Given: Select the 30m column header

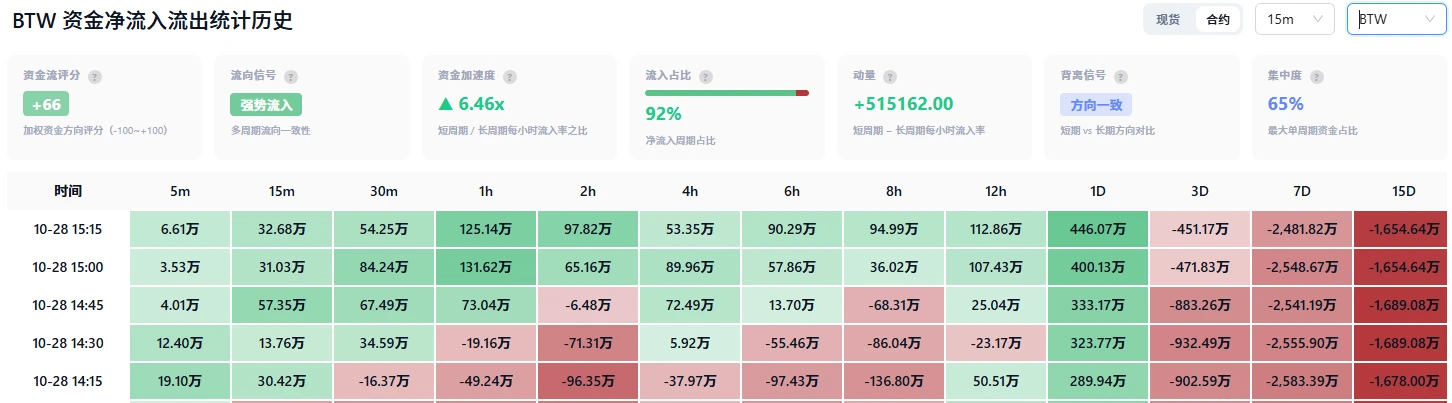Looking at the screenshot, I should 384,191.
